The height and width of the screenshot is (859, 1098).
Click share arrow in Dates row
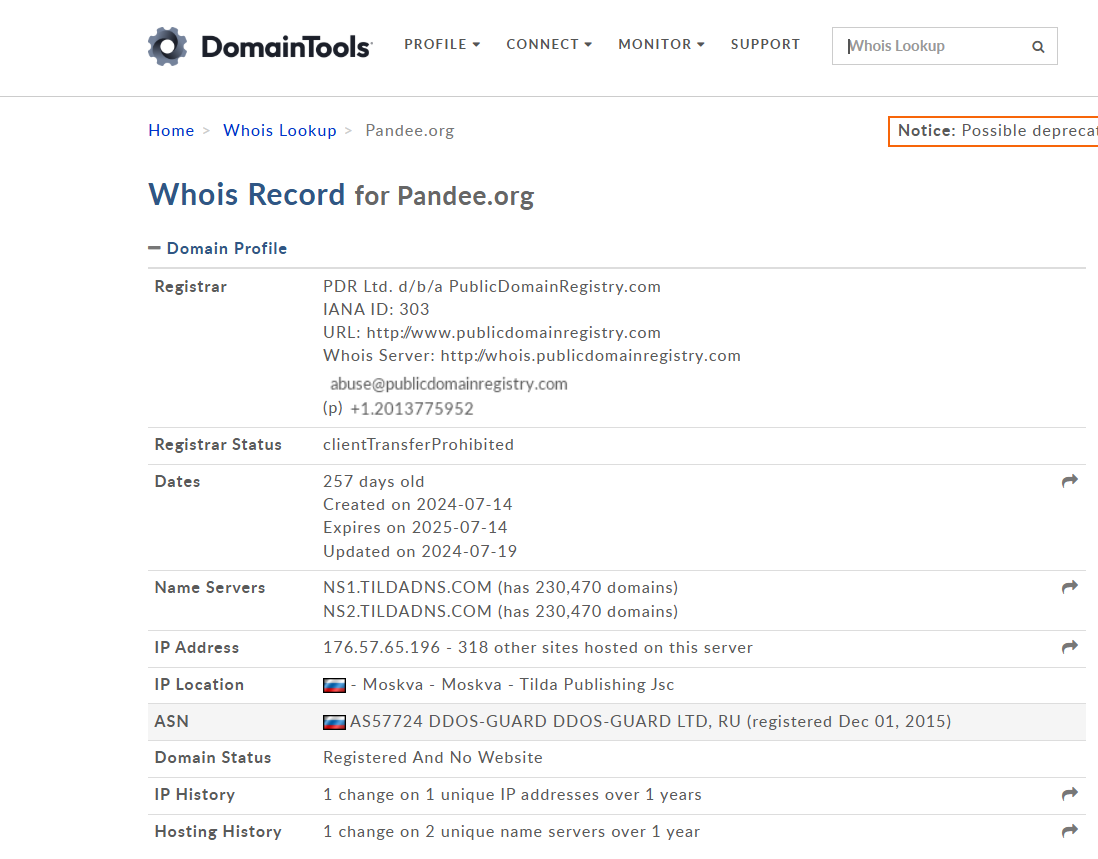click(x=1069, y=481)
